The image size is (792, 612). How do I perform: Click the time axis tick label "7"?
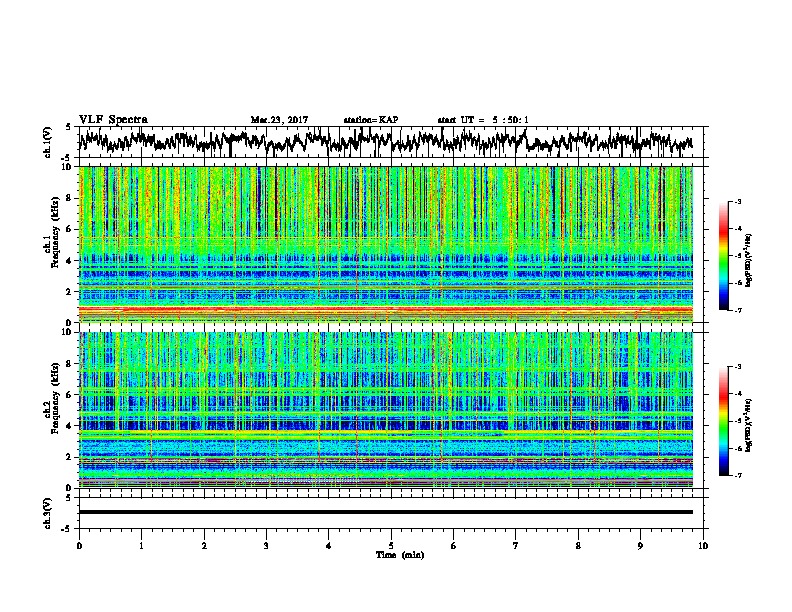[516, 546]
